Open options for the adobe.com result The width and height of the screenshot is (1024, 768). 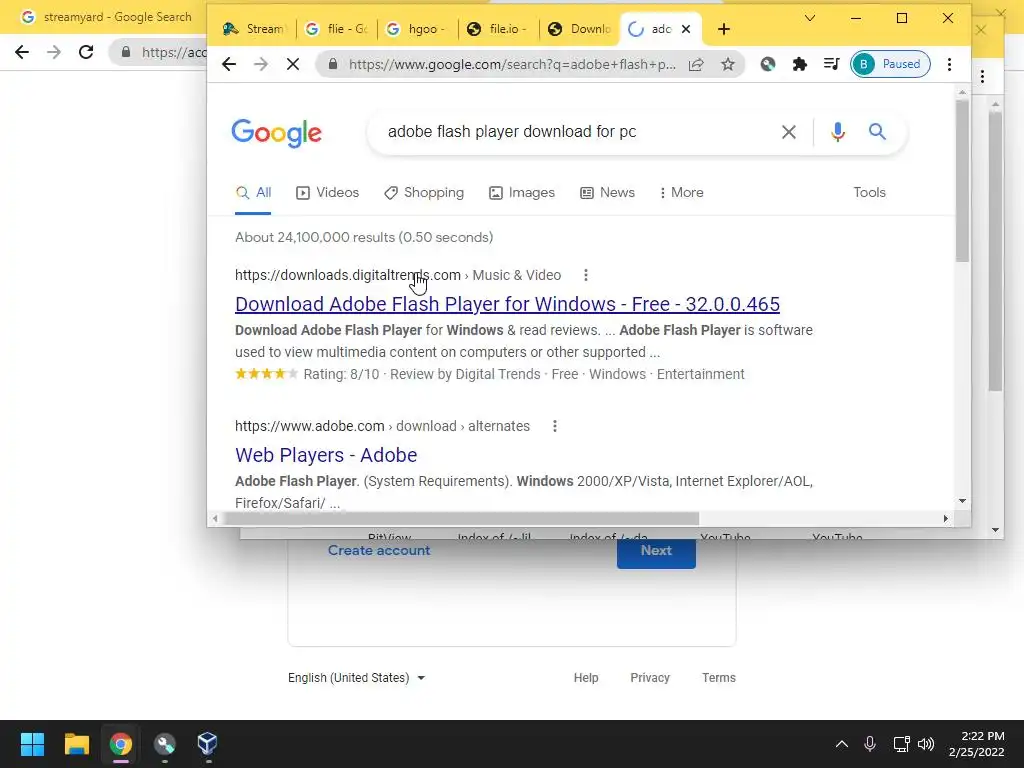tap(554, 426)
